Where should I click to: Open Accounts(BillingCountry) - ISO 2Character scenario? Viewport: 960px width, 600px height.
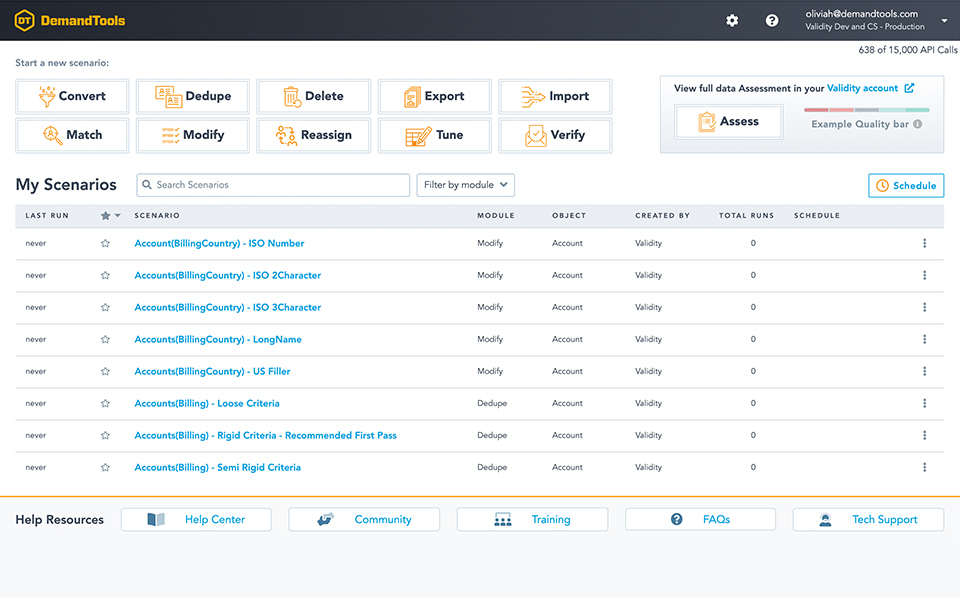click(x=228, y=276)
